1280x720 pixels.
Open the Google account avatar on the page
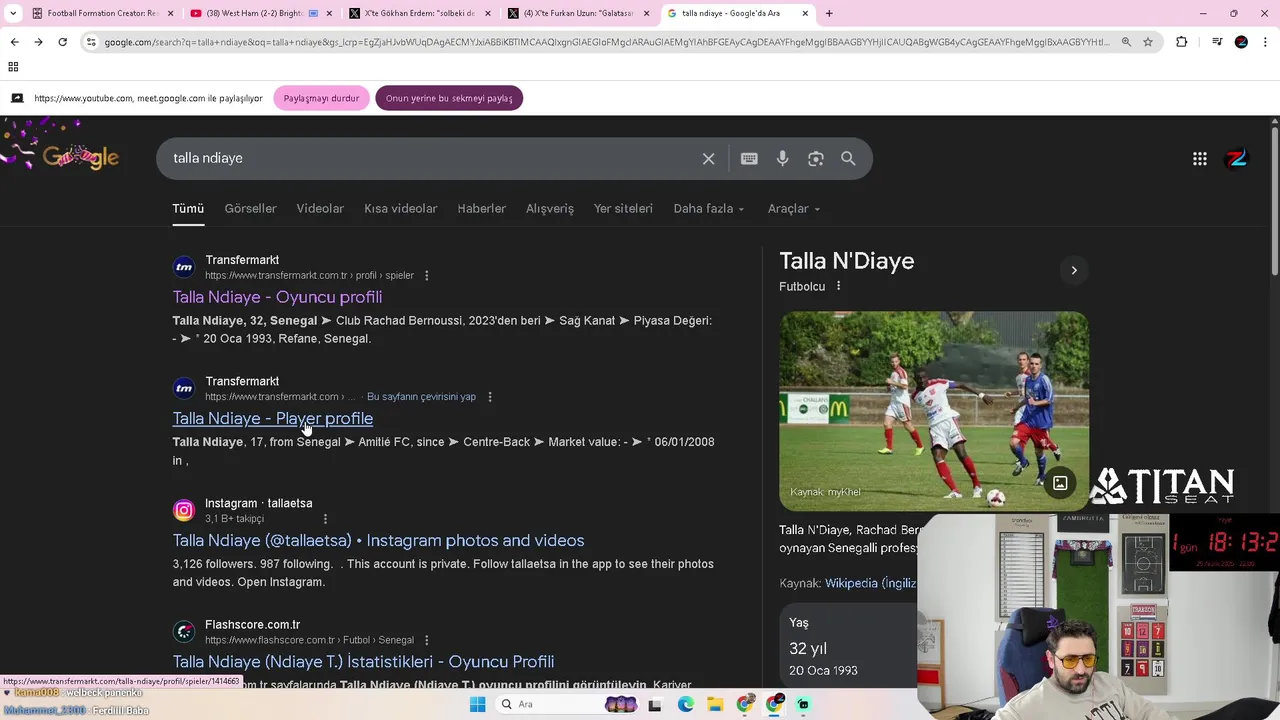[x=1238, y=158]
